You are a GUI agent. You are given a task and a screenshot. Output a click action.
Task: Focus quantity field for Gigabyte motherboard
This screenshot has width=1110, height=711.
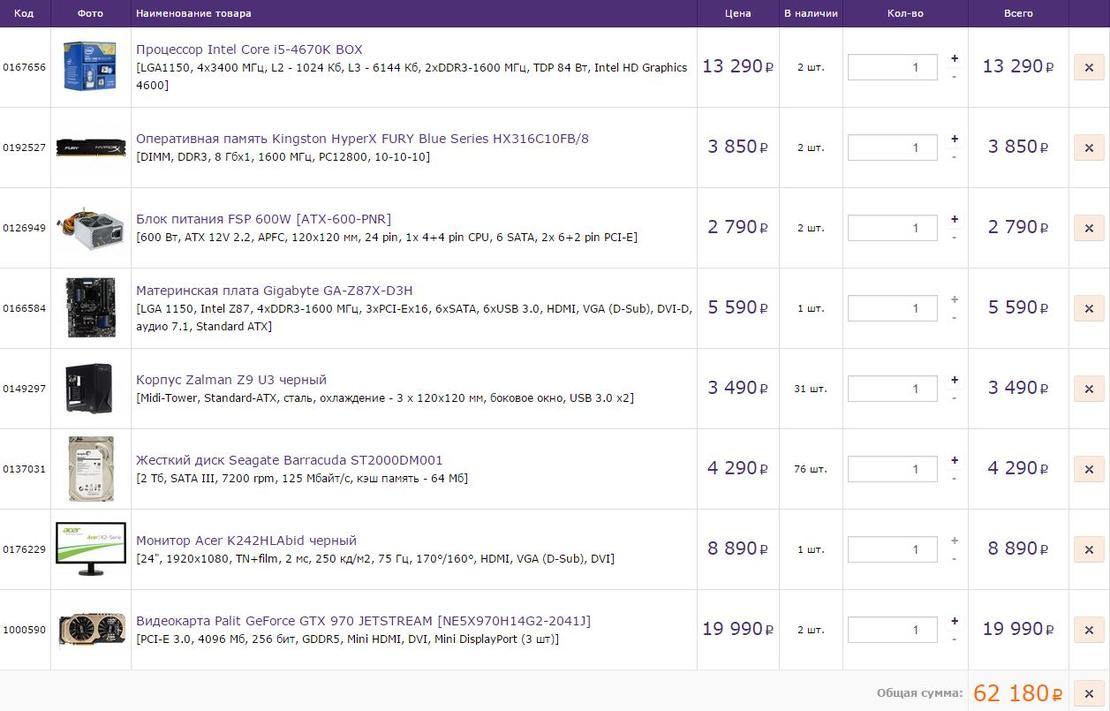(893, 308)
